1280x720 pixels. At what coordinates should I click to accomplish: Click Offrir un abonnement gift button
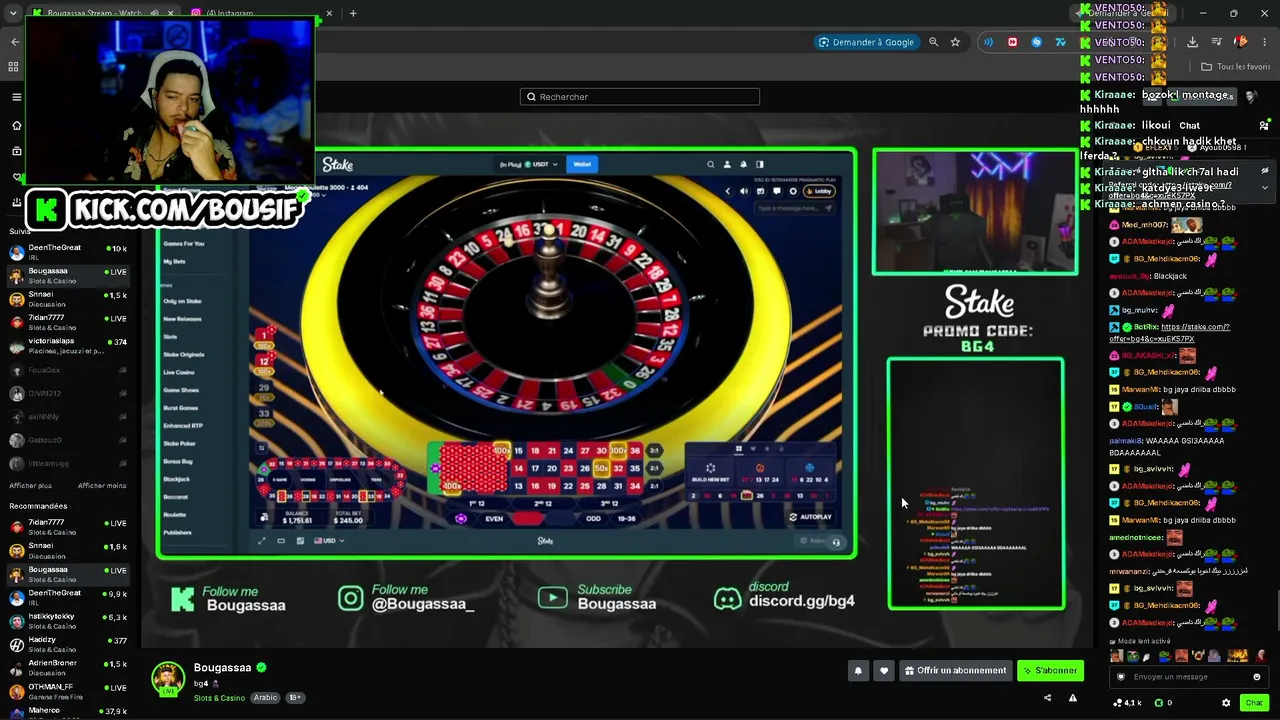tap(955, 671)
